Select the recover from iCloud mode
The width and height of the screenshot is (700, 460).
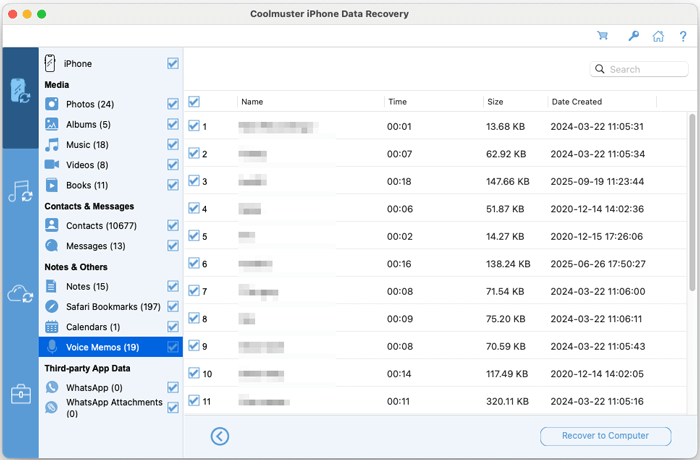tap(20, 294)
